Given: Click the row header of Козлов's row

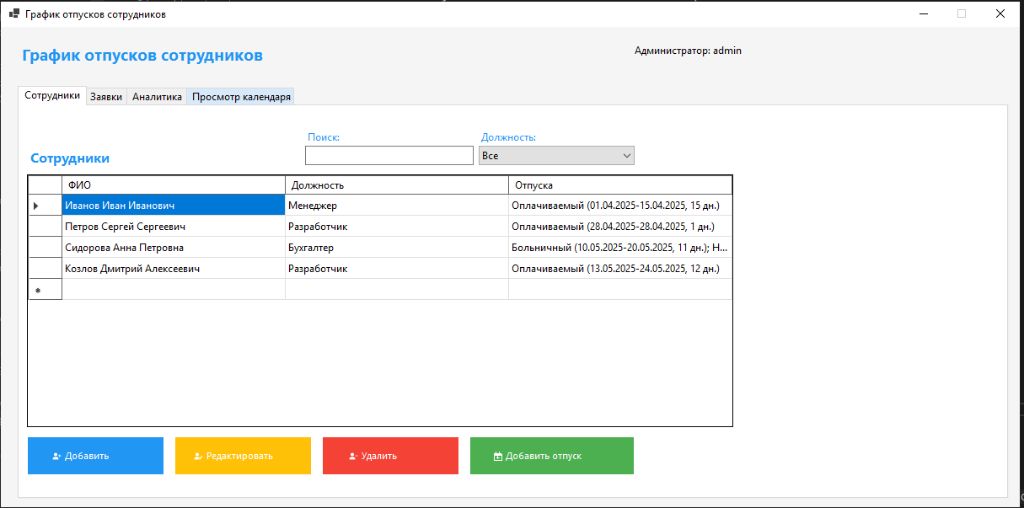Looking at the screenshot, I should (45, 268).
